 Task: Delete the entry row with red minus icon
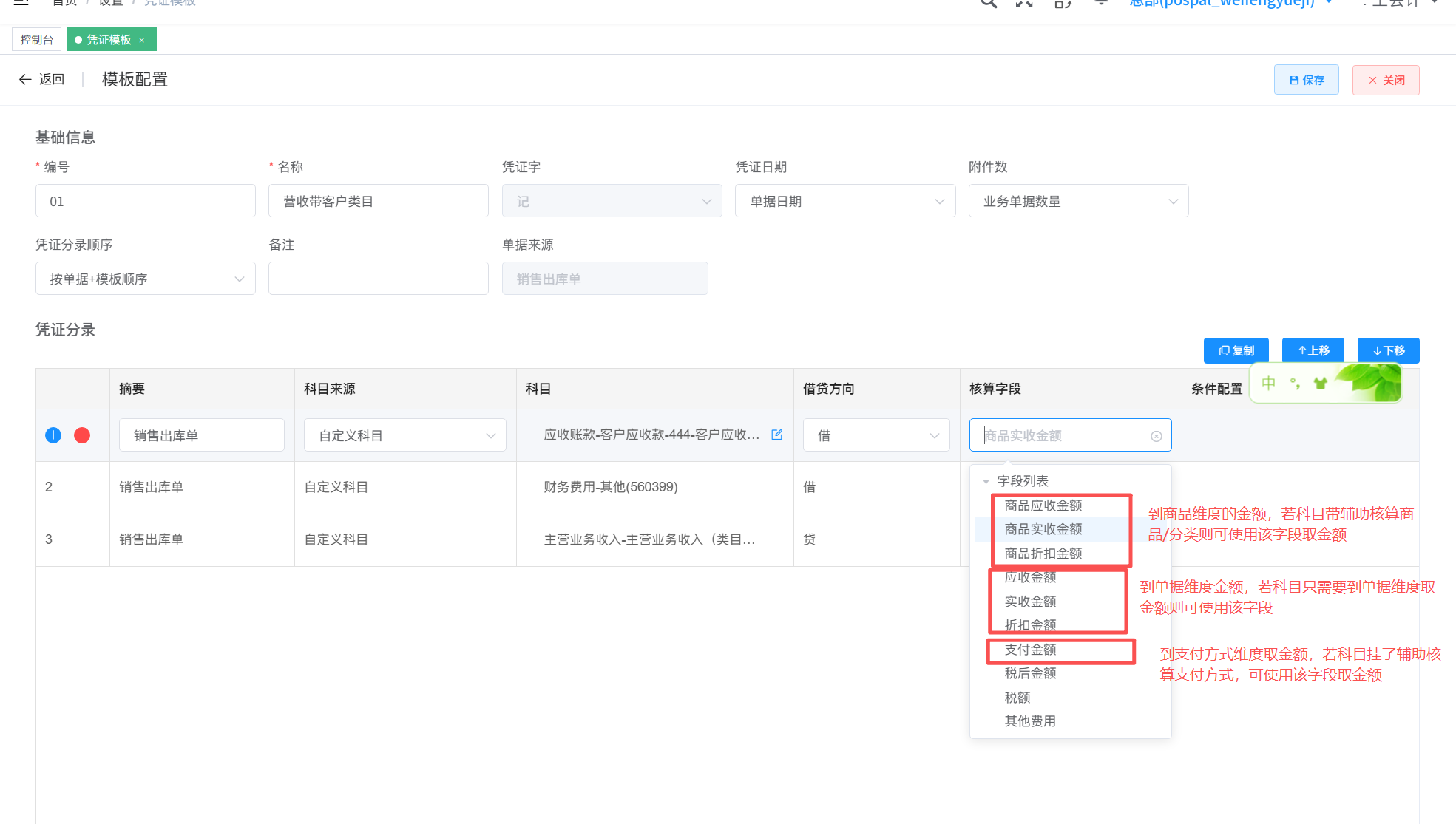pos(82,435)
